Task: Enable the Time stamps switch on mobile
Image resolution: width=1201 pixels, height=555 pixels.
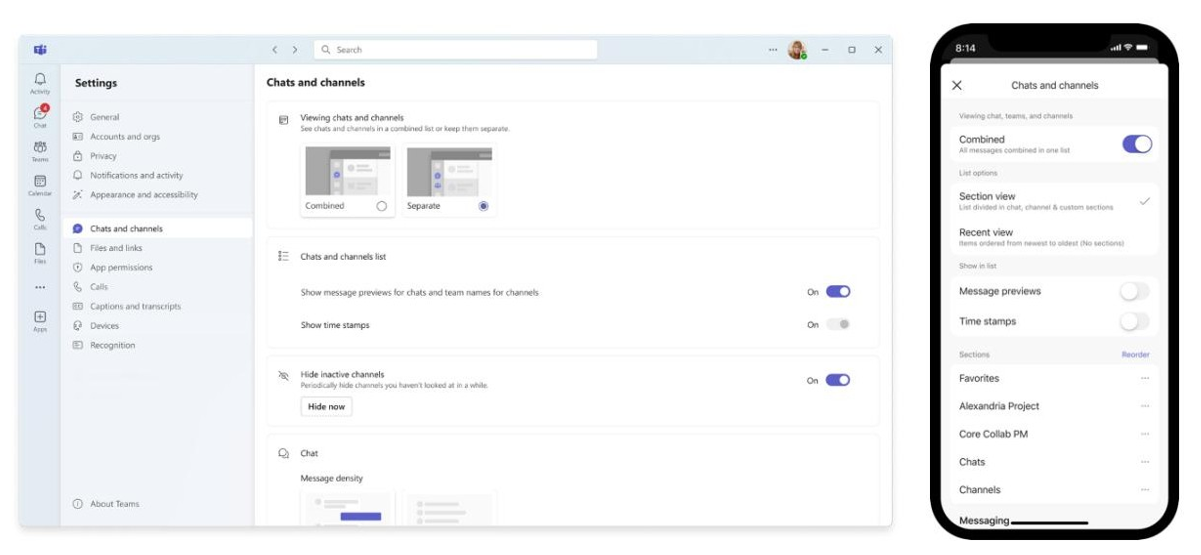Action: coord(1135,322)
